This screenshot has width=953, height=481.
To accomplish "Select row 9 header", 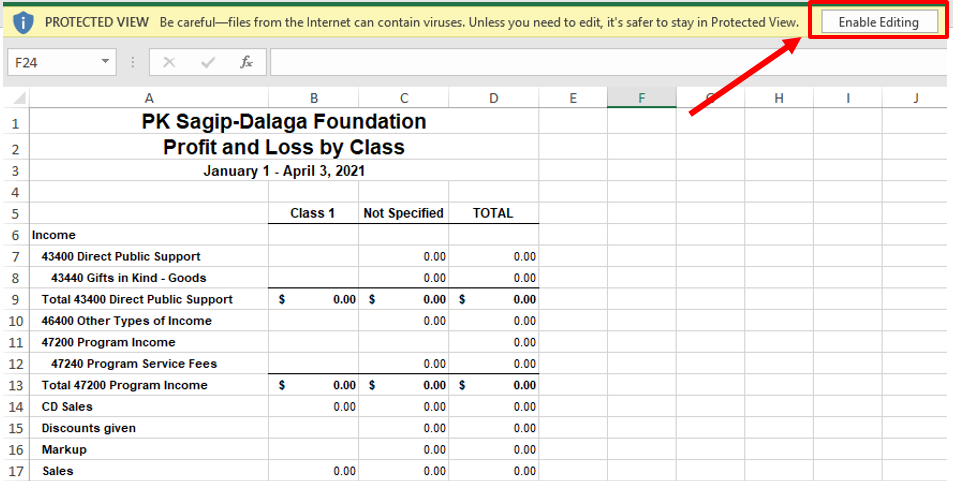I will 16,299.
